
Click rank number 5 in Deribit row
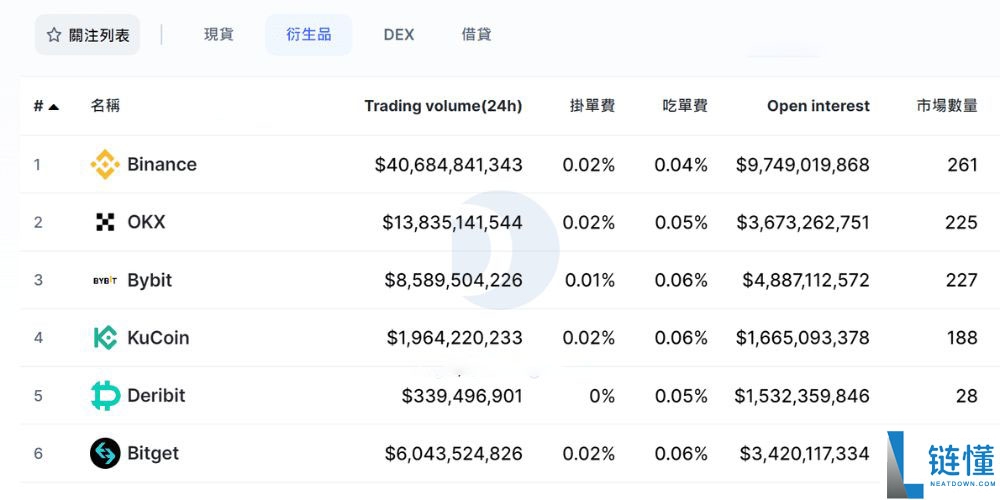tap(38, 395)
